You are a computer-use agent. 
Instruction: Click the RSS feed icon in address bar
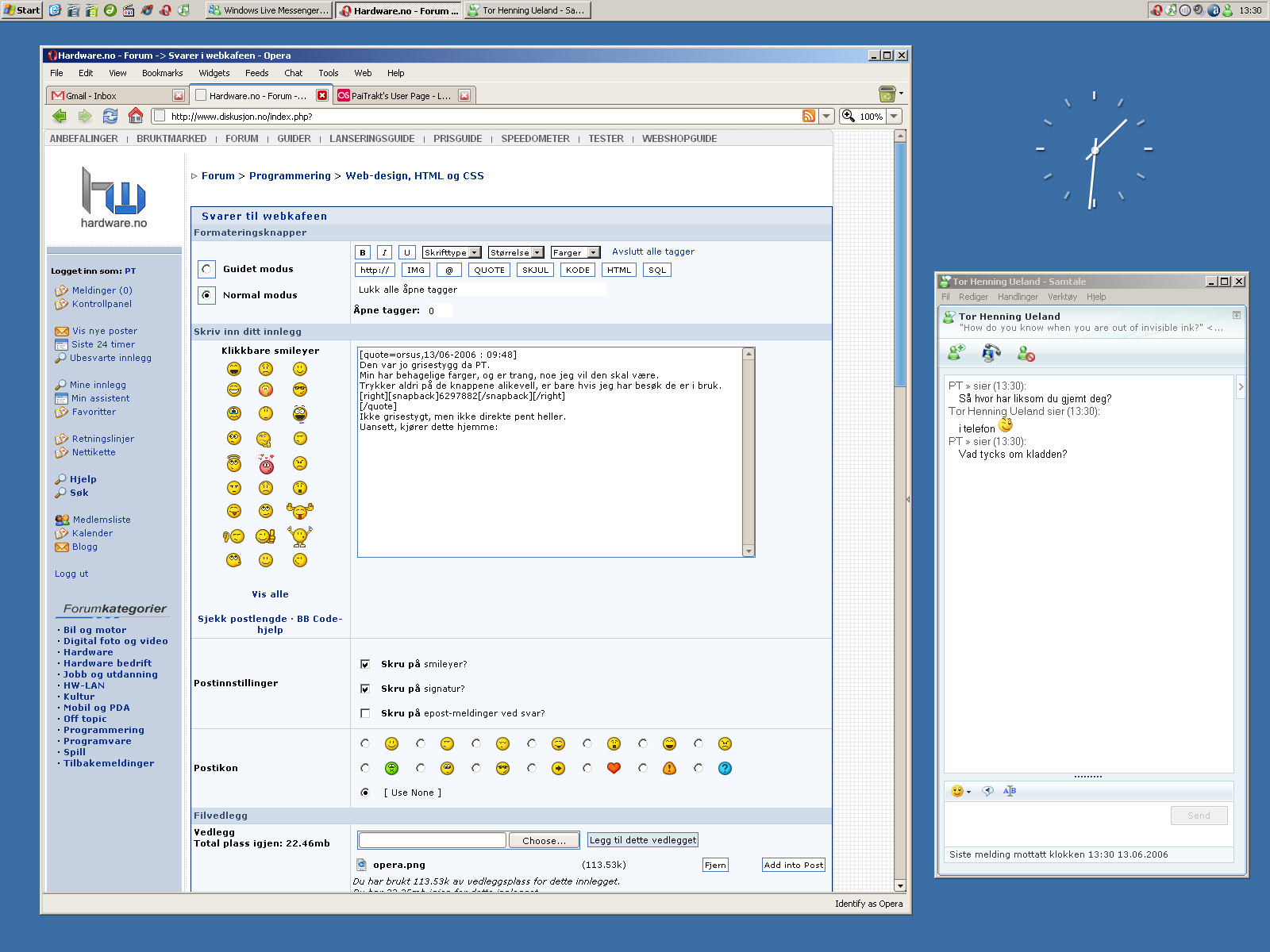point(809,116)
